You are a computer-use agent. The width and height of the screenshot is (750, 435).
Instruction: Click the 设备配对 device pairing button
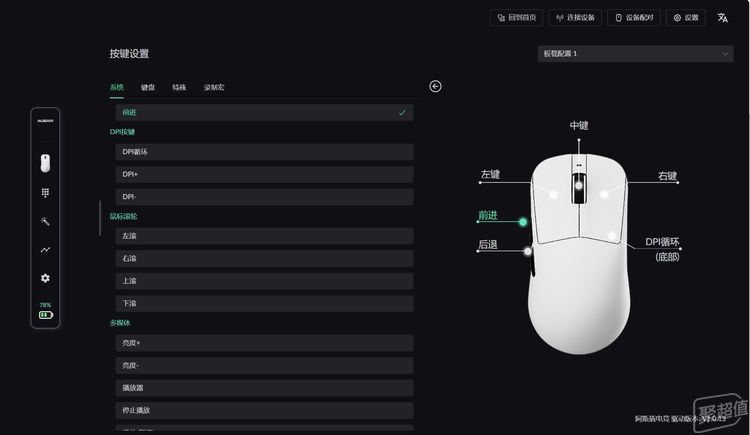(634, 18)
